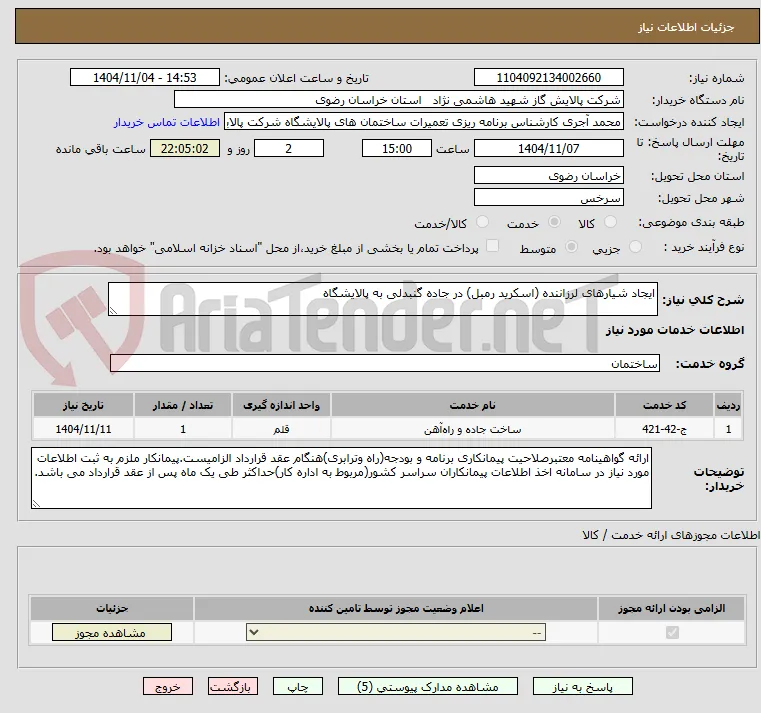Click the اطلاعات مجوزهای ارائه خدمت / کالا heading
Image resolution: width=761 pixels, height=713 pixels.
(x=671, y=535)
